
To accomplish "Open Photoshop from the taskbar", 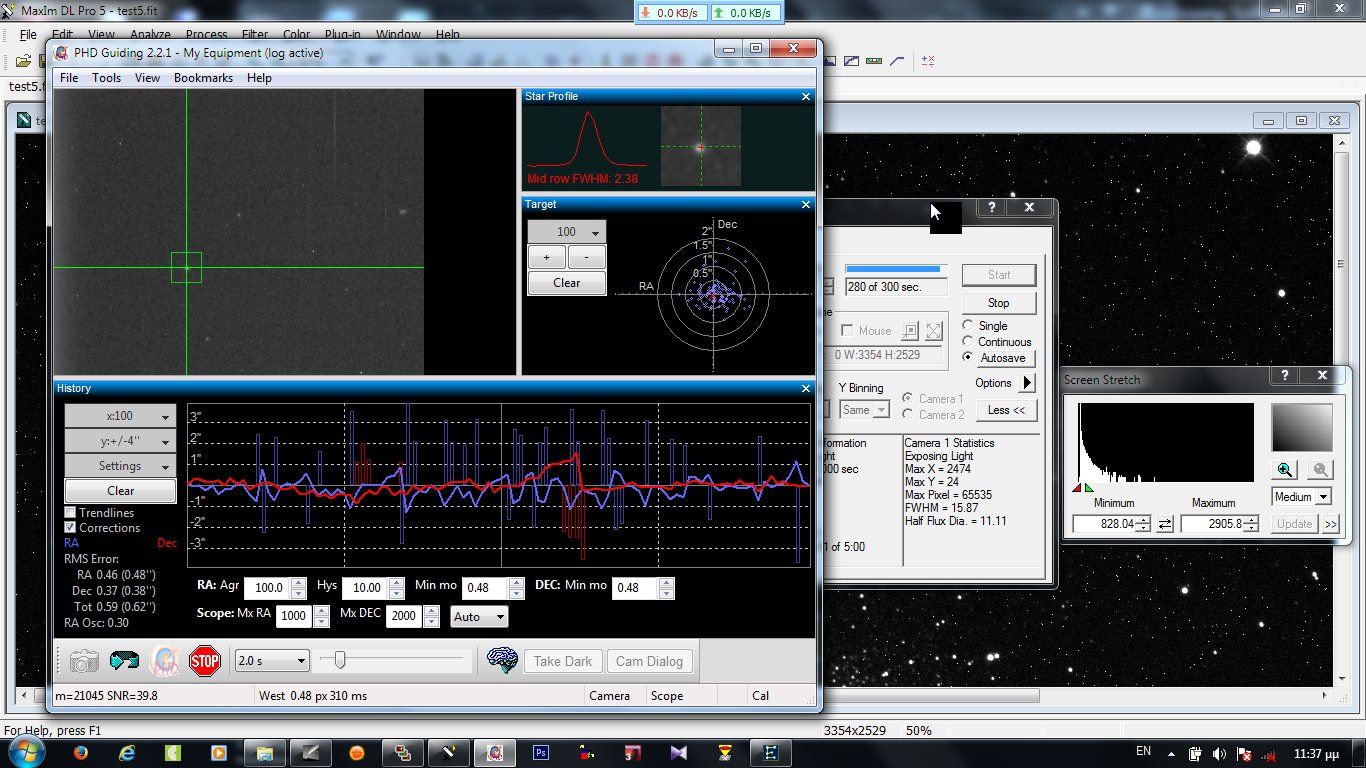I will click(541, 752).
